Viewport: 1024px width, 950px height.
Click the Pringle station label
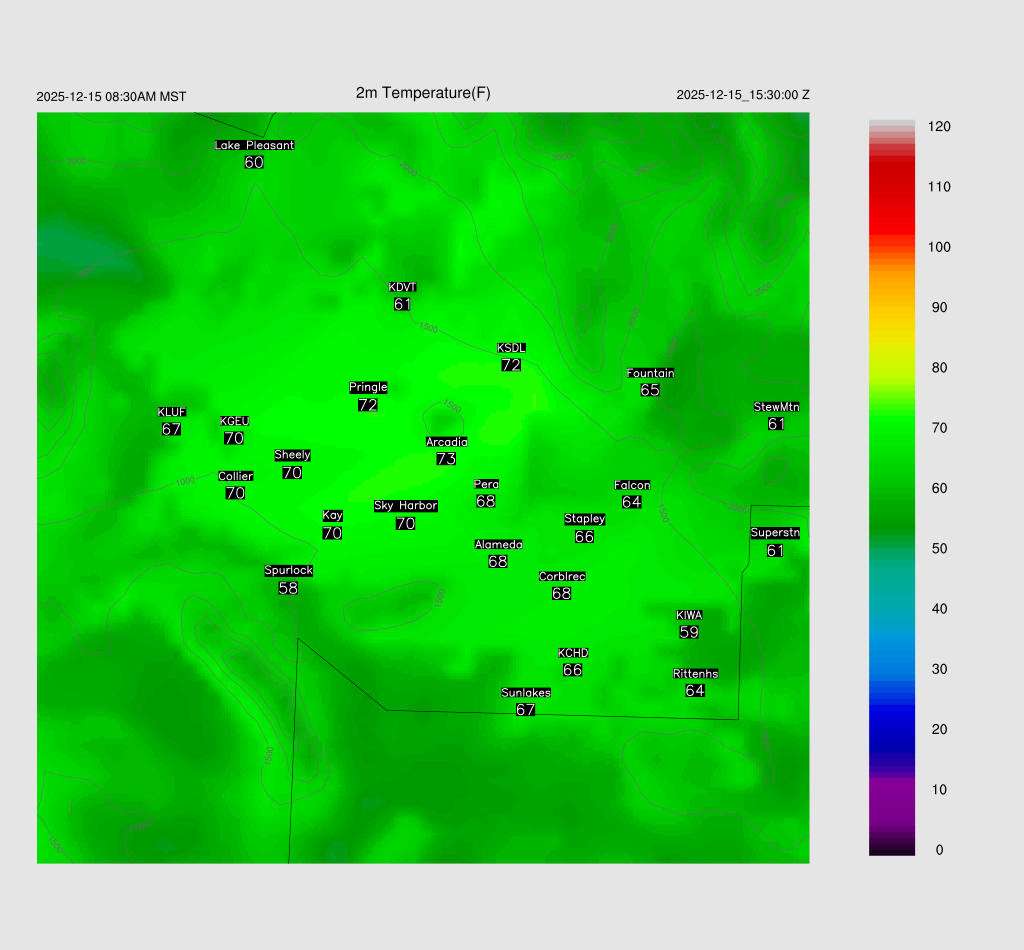(x=368, y=387)
